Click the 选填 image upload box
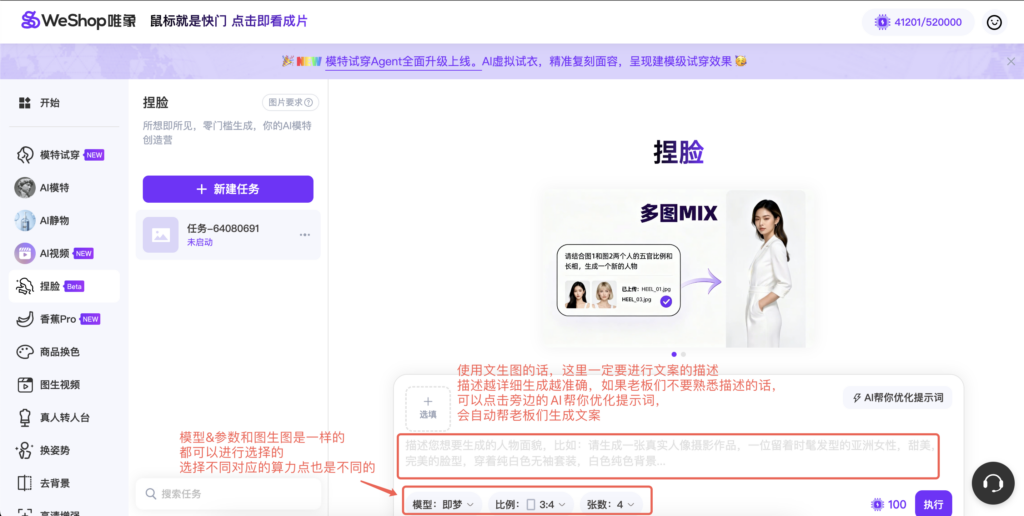The height and width of the screenshot is (516, 1024). 427,407
